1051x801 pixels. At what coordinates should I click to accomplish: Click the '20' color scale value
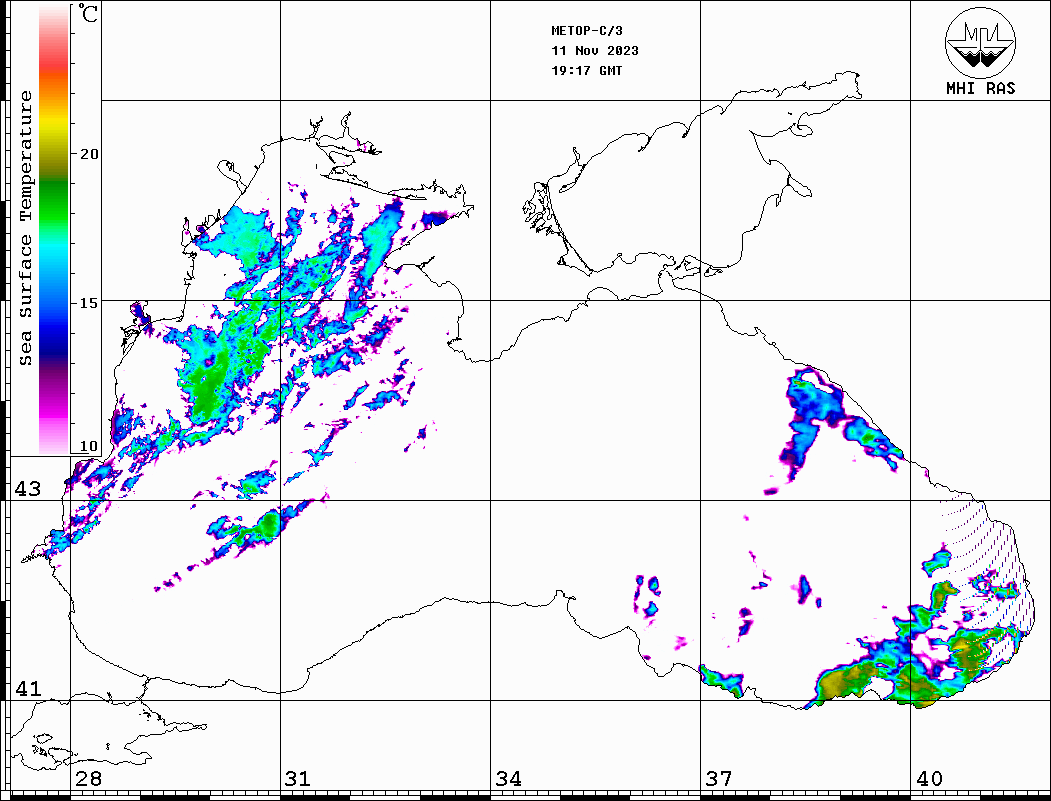point(88,154)
